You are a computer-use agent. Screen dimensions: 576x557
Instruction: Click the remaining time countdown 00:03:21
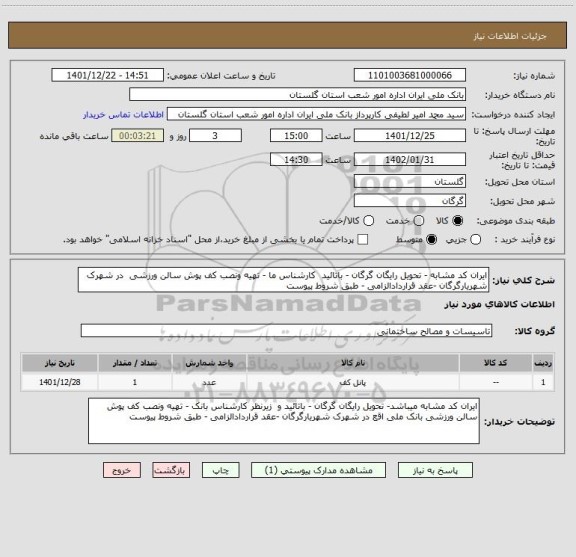coord(138,136)
